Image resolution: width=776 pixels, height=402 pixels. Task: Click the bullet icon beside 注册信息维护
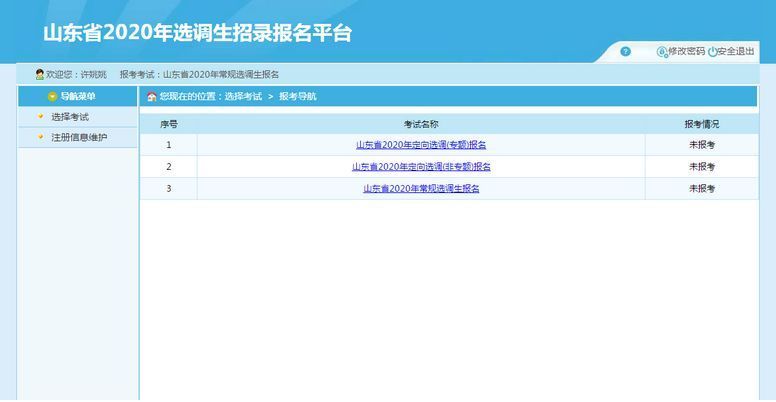pyautogui.click(x=41, y=137)
